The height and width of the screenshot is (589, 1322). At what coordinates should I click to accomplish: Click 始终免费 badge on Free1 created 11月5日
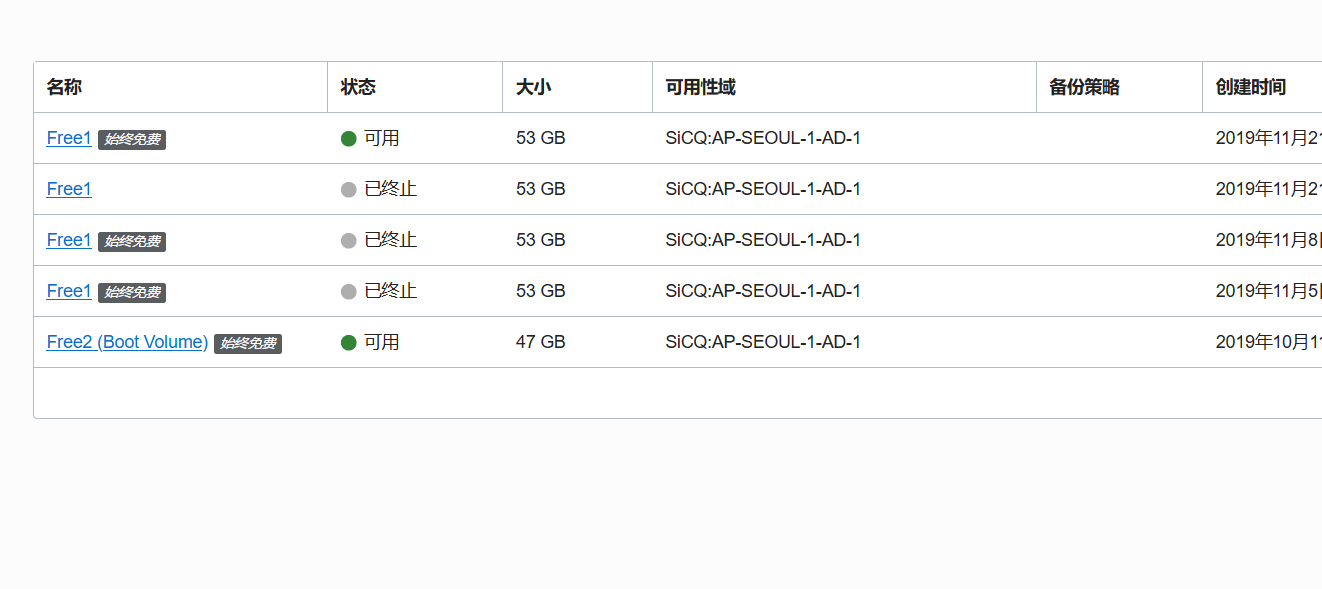(x=132, y=293)
